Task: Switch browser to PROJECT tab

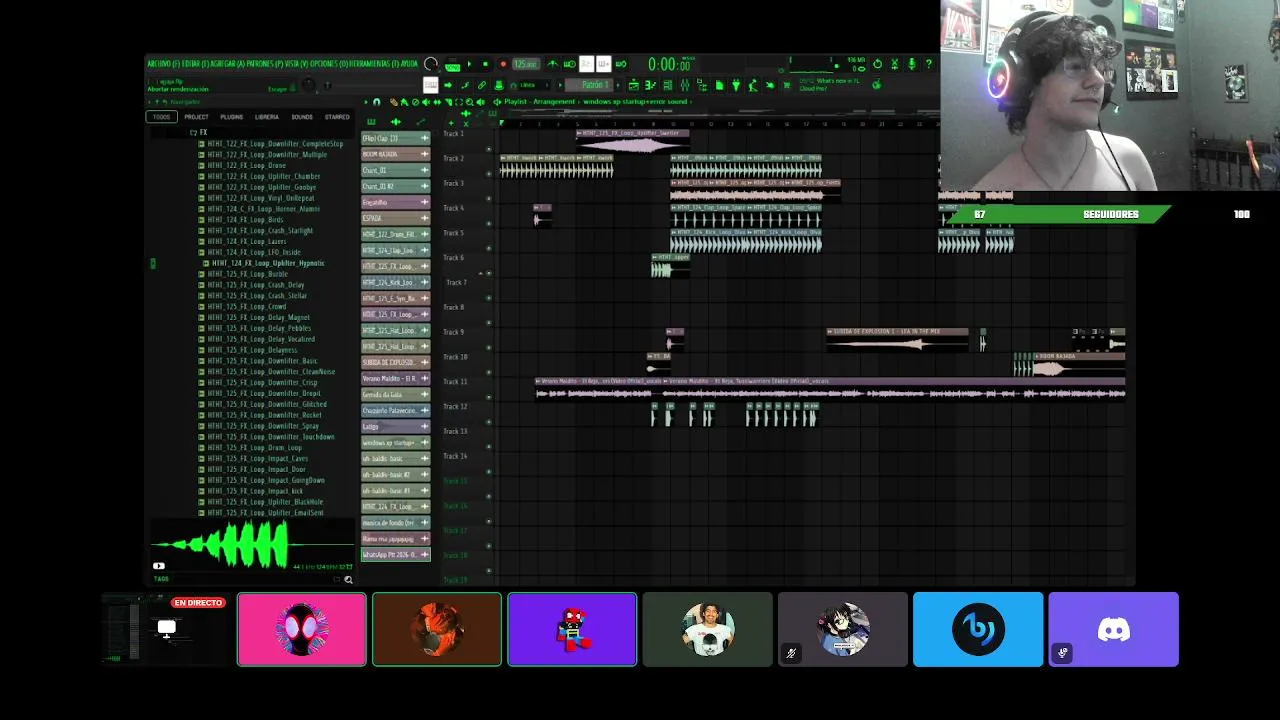Action: tap(196, 117)
